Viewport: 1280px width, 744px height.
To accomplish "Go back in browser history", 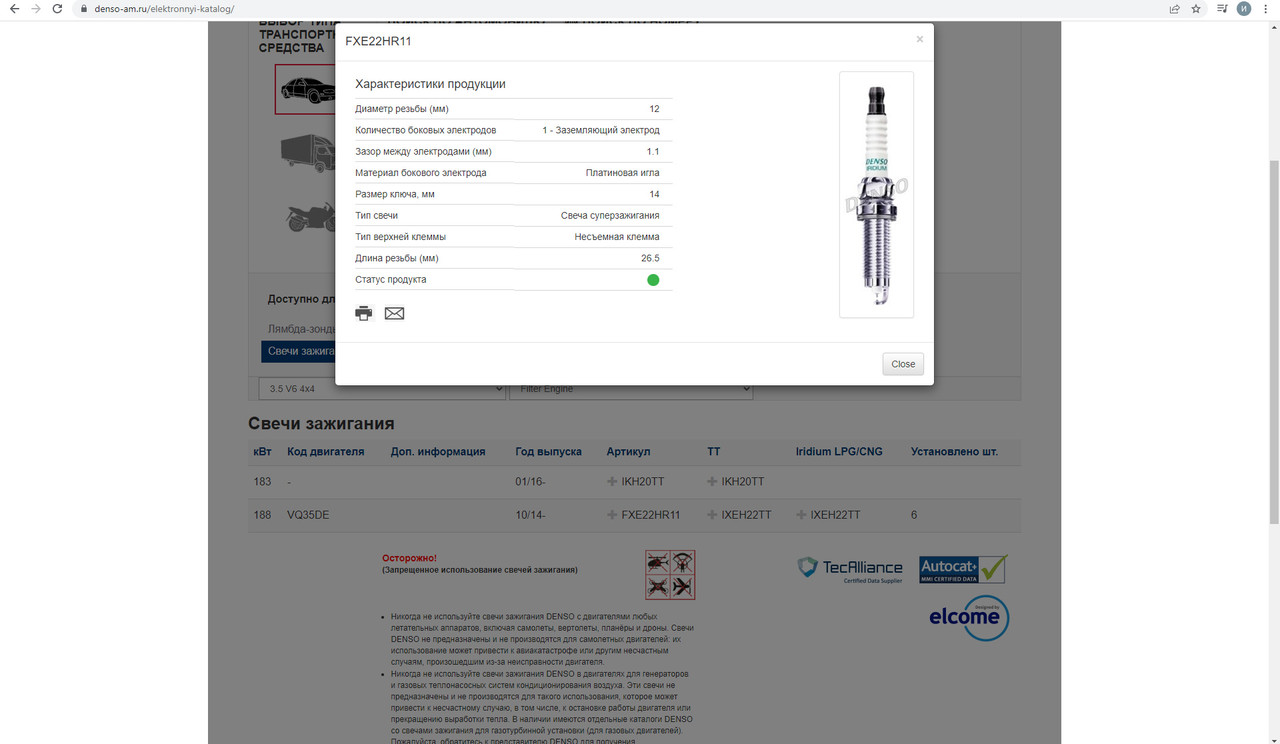I will (14, 8).
